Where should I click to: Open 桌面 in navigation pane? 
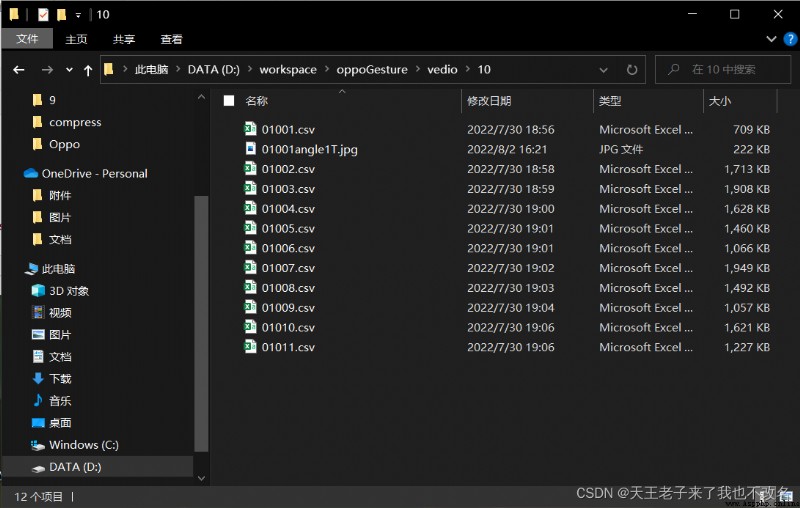[60, 422]
